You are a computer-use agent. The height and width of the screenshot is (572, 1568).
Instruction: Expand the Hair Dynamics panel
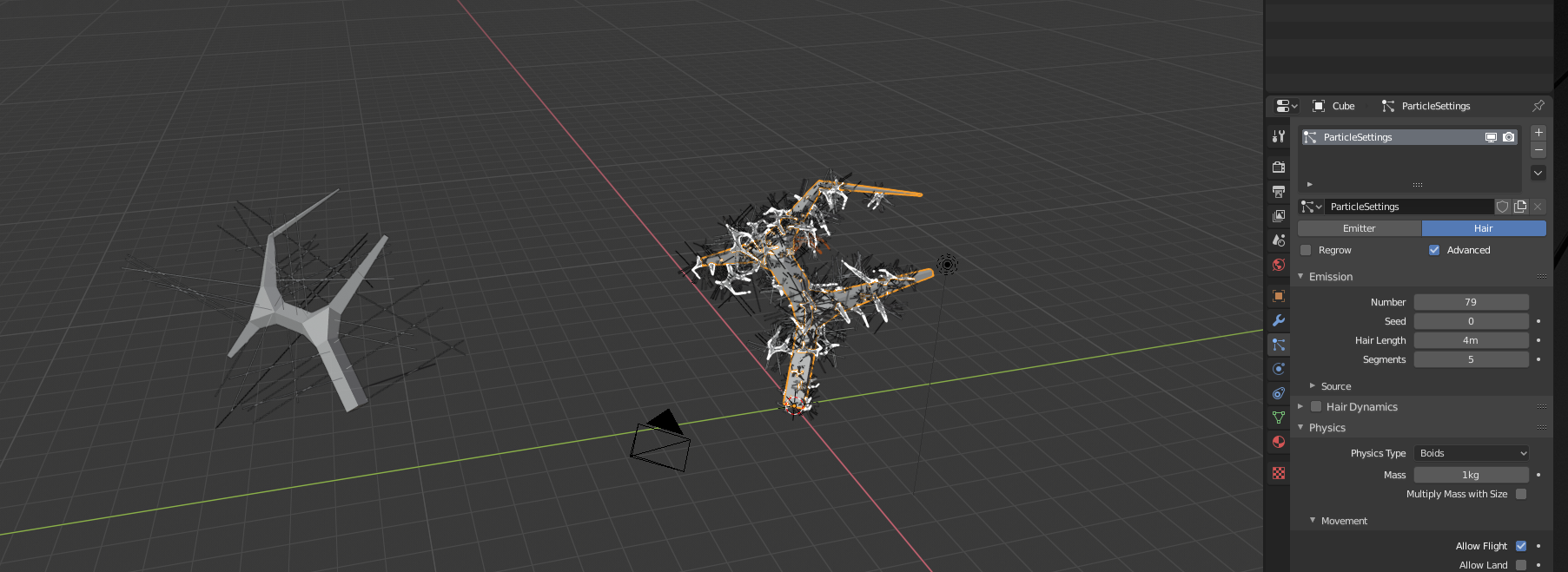(x=1300, y=406)
